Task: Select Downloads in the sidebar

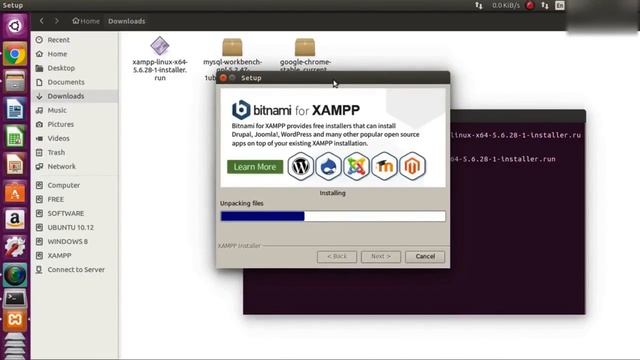Action: [x=75, y=96]
